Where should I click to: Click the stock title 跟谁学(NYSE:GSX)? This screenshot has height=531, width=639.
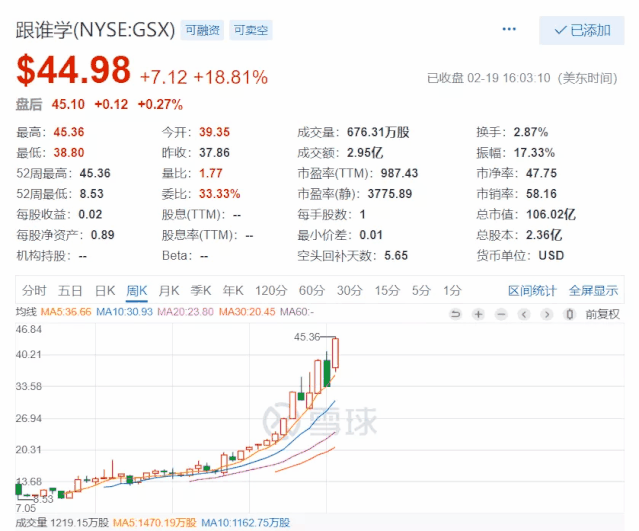pos(95,30)
